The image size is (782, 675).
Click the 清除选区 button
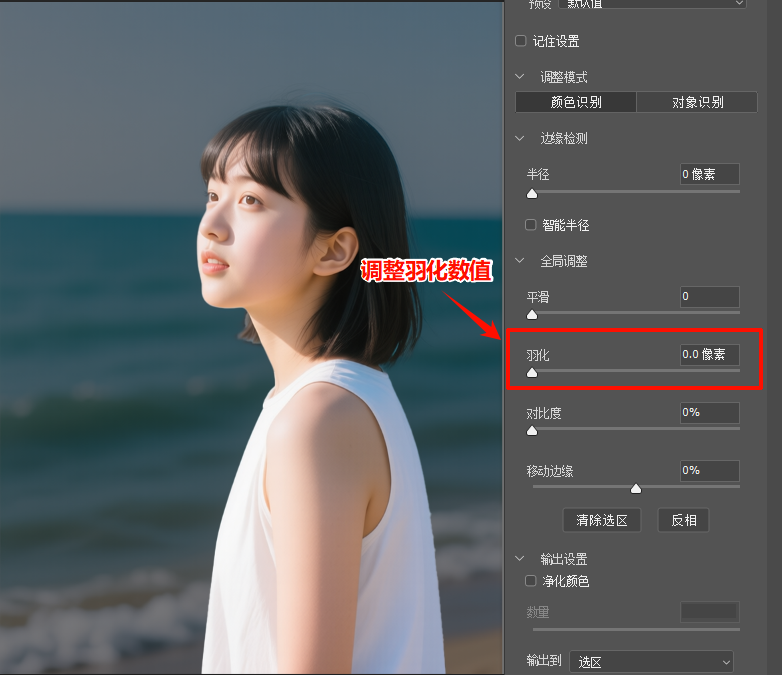pos(601,520)
